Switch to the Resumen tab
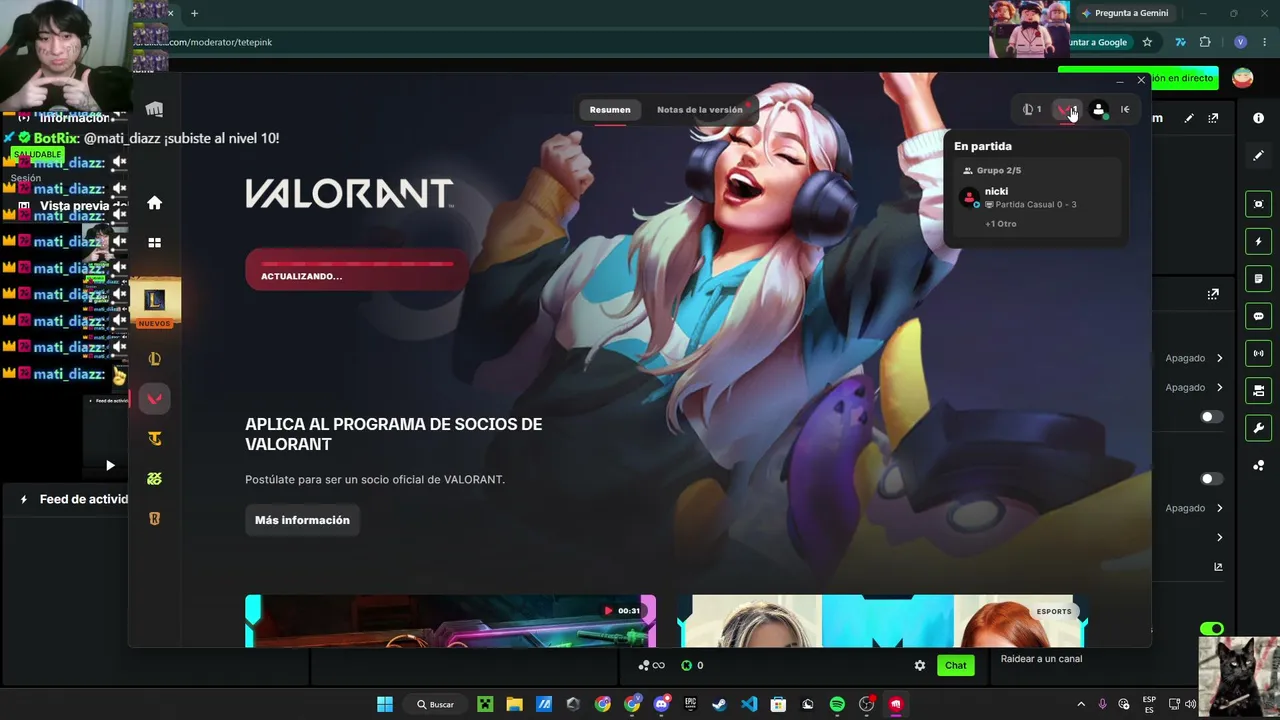Viewport: 1280px width, 720px height. click(x=610, y=110)
